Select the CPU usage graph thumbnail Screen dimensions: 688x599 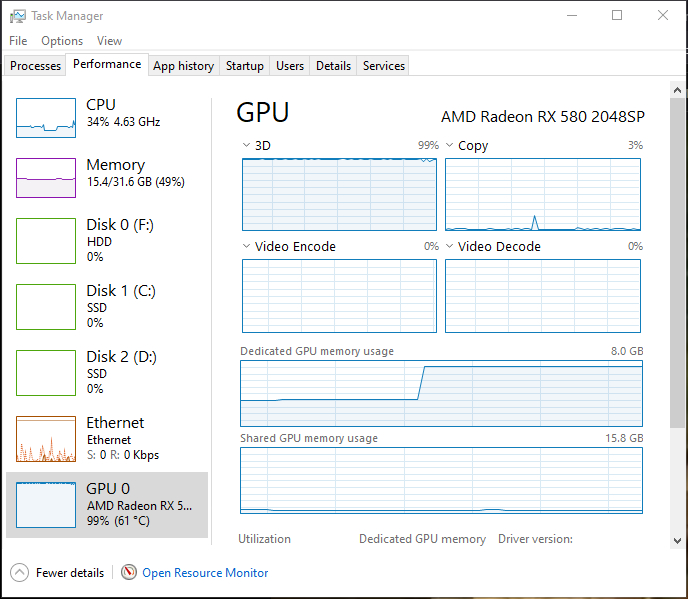[46, 118]
